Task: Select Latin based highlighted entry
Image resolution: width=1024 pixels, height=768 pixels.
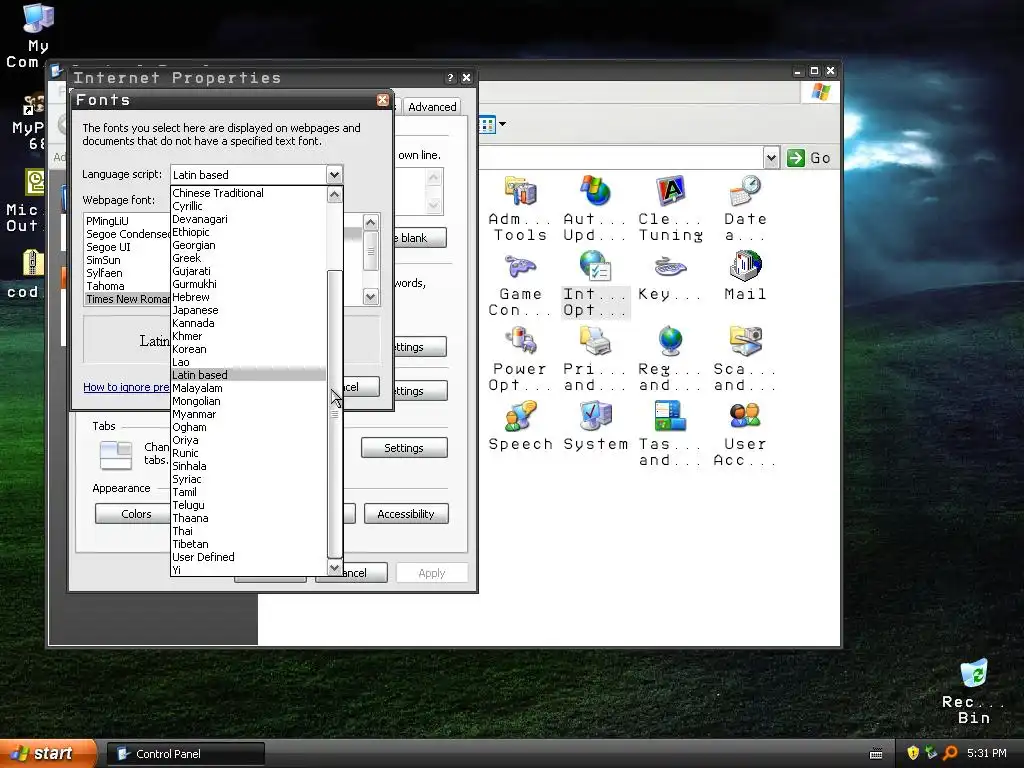Action: click(x=248, y=375)
